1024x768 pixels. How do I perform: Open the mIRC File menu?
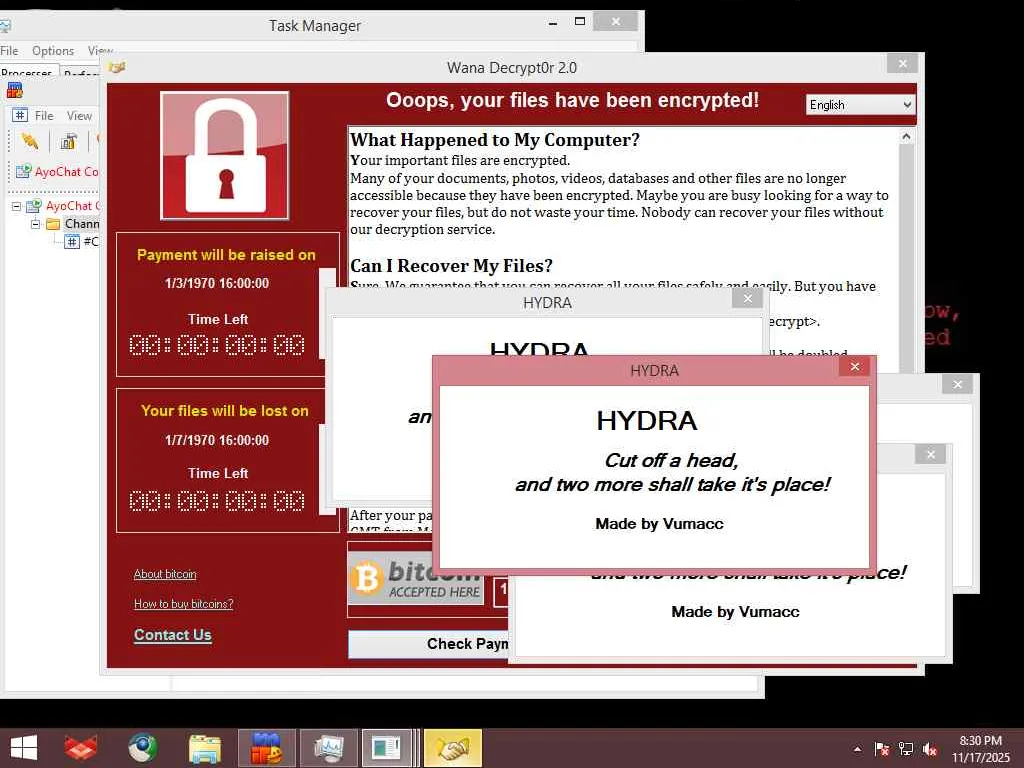click(x=44, y=116)
